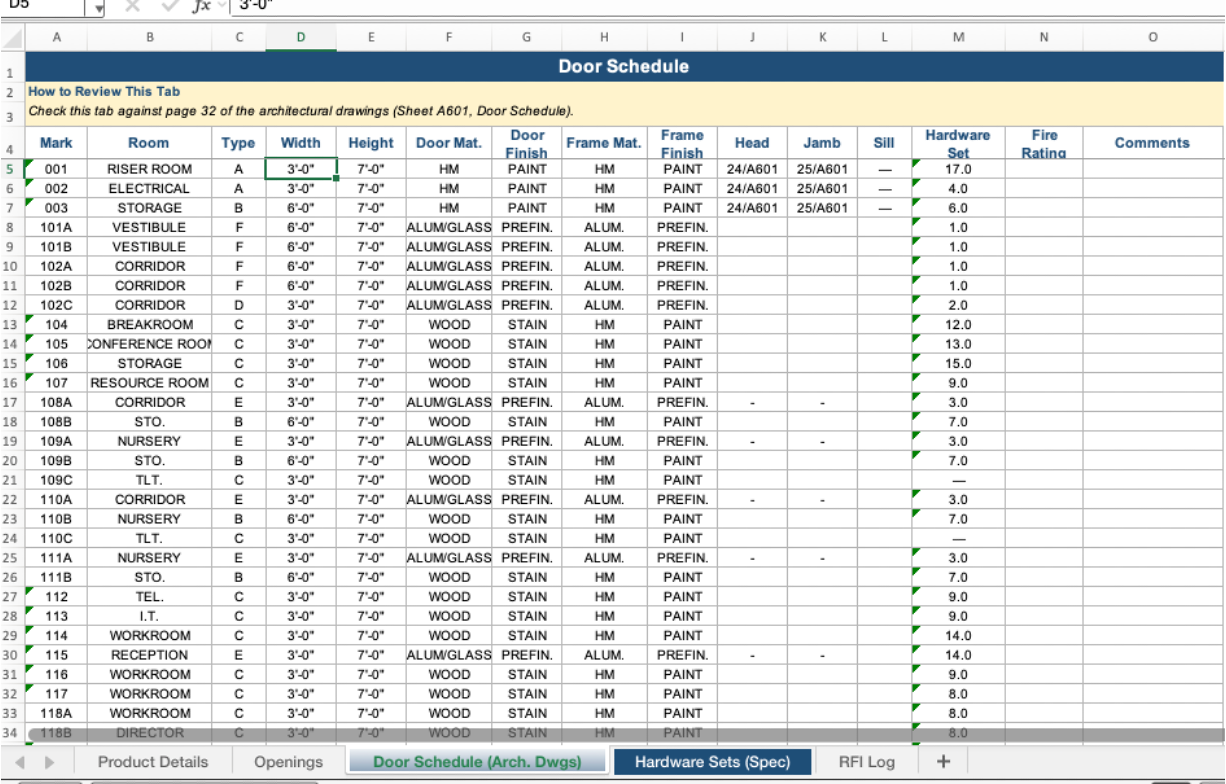Select the ELECTRICAL room cell
The image size is (1226, 784).
[149, 188]
